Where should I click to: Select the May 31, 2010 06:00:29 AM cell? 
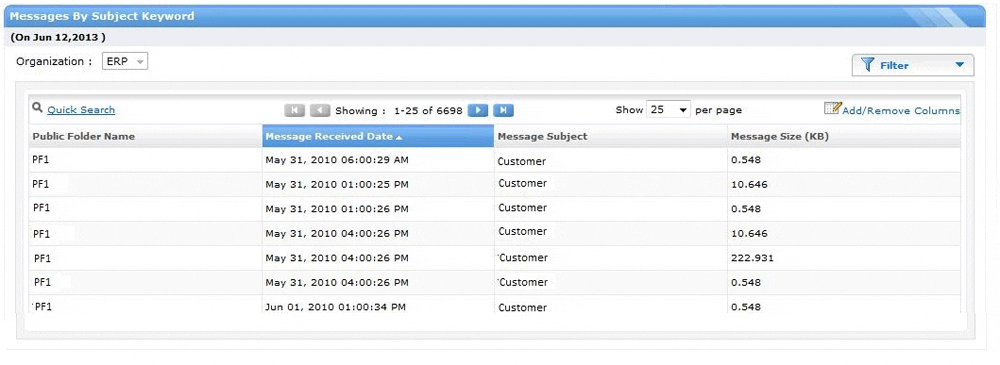(x=378, y=160)
